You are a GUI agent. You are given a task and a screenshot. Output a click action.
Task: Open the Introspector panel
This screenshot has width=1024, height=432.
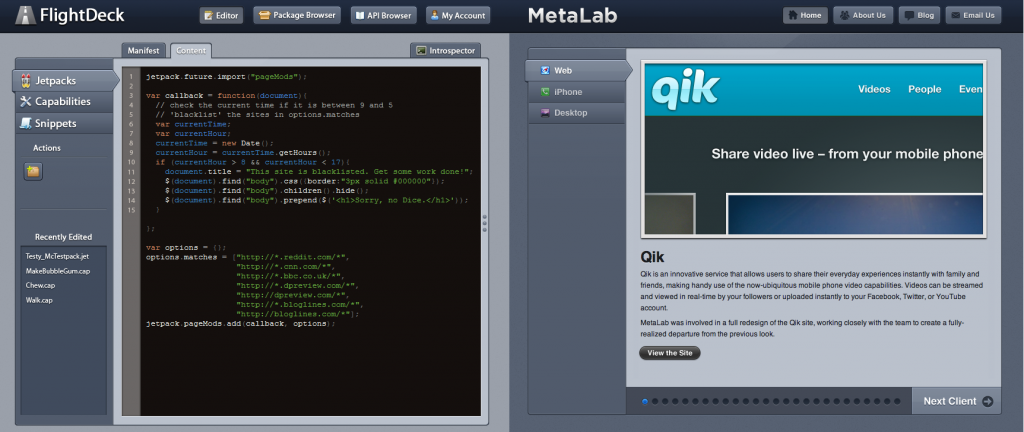click(445, 50)
